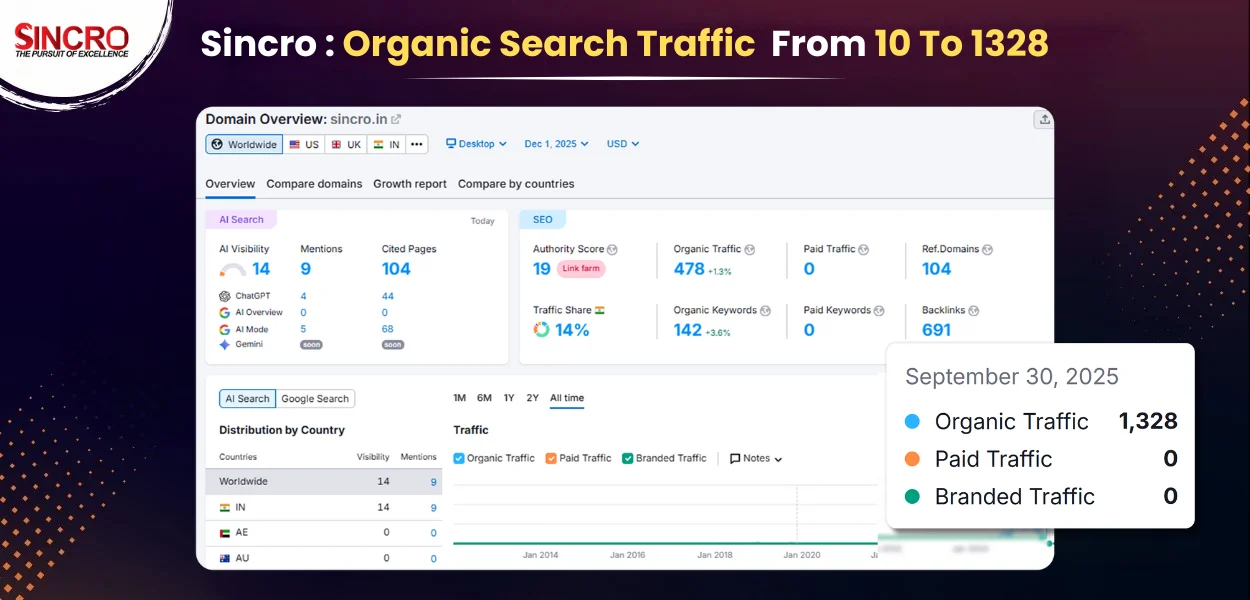Open the Desktop device dropdown

[x=476, y=144]
